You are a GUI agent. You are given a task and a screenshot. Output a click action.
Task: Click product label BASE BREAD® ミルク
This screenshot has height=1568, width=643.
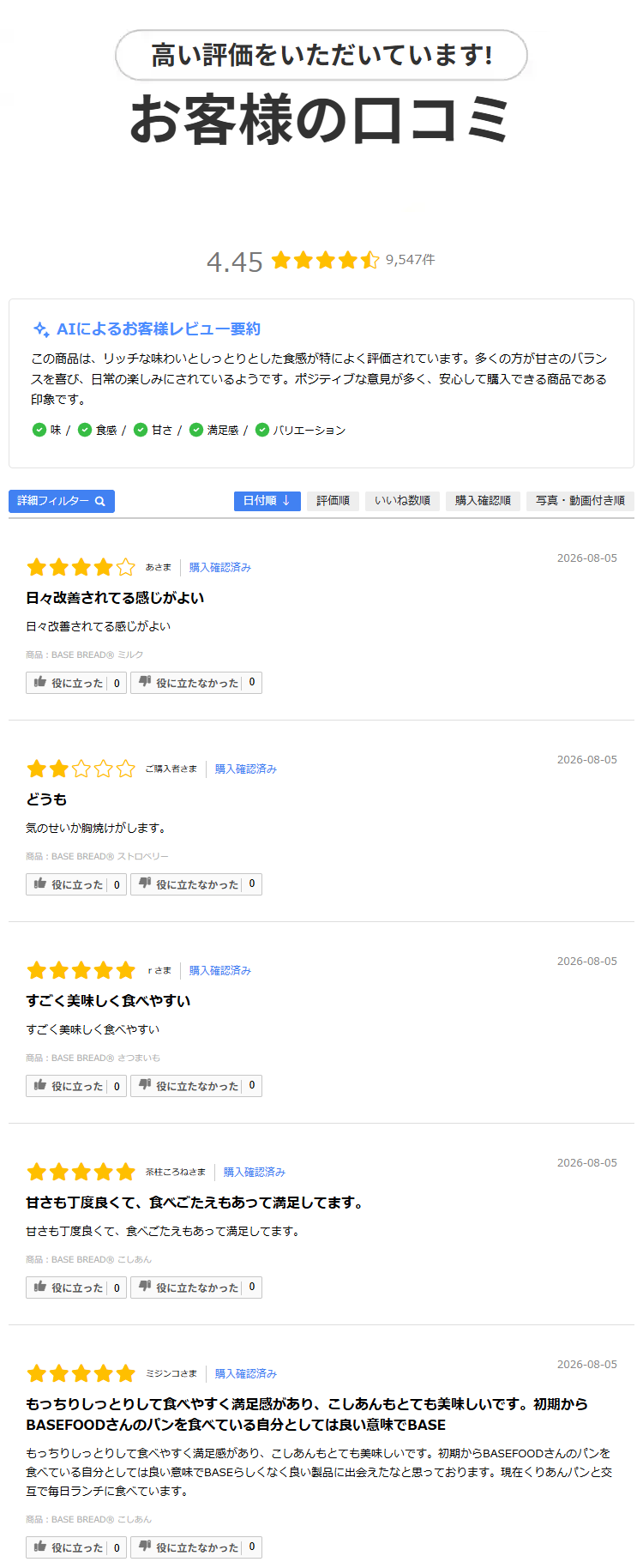pos(85,654)
